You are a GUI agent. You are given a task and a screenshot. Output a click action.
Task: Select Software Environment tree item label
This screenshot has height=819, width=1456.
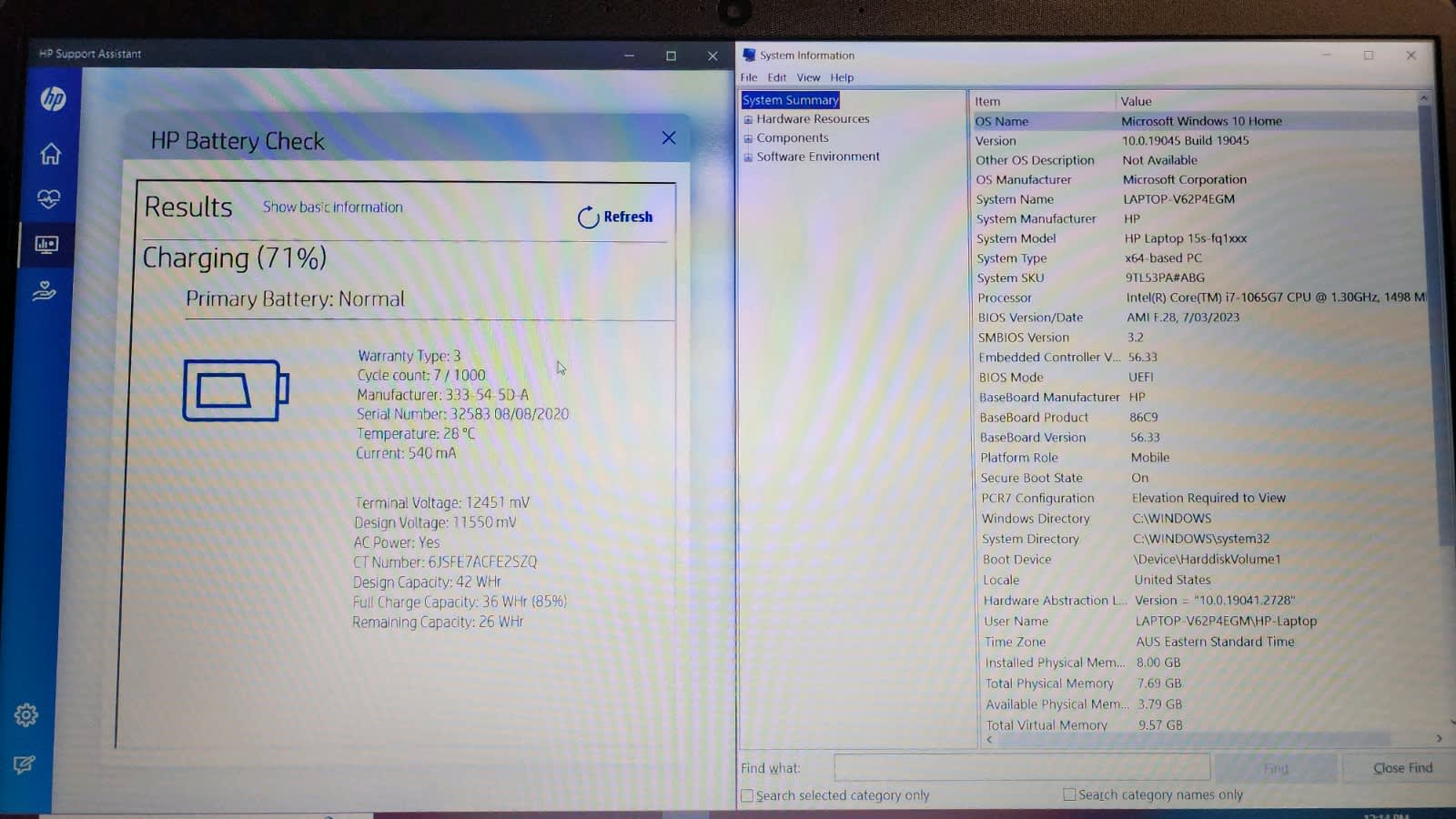[x=818, y=157]
